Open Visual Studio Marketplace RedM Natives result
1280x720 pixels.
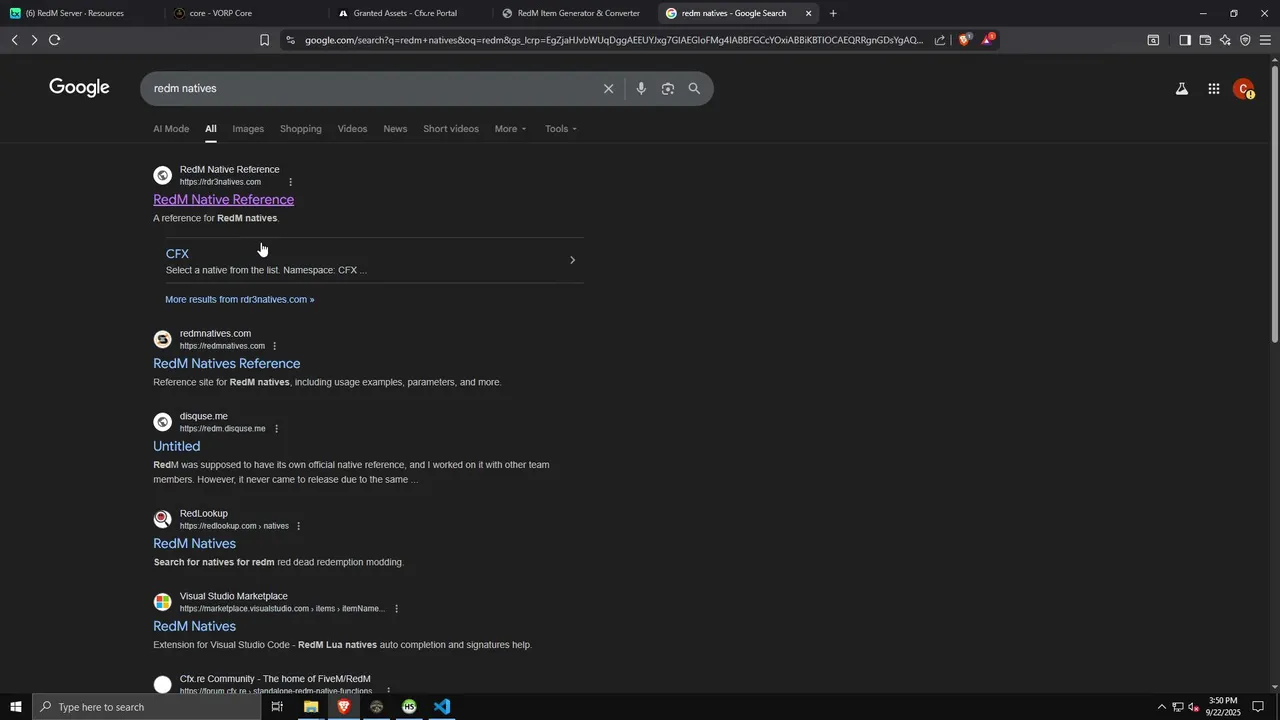pyautogui.click(x=194, y=627)
